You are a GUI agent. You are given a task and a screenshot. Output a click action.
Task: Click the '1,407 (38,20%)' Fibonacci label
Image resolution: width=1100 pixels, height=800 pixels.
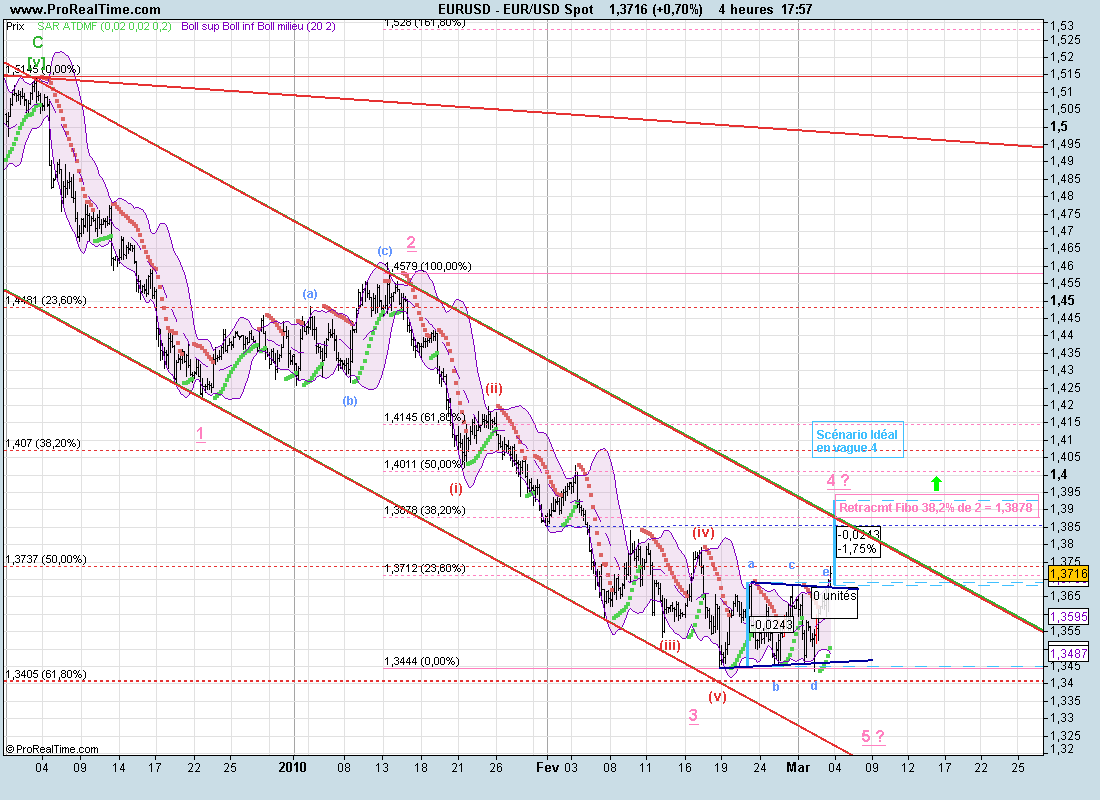[x=43, y=444]
